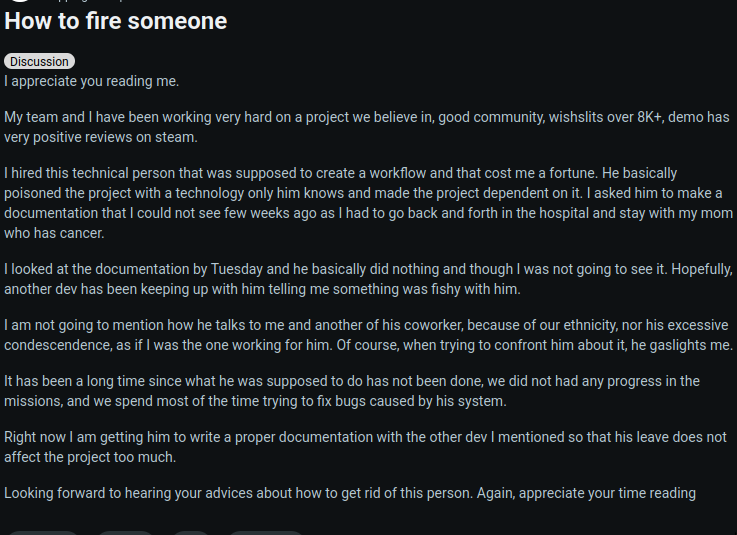This screenshot has width=737, height=535.
Task: Click the paragraph starting "Right now I am getting him"
Action: (366, 447)
